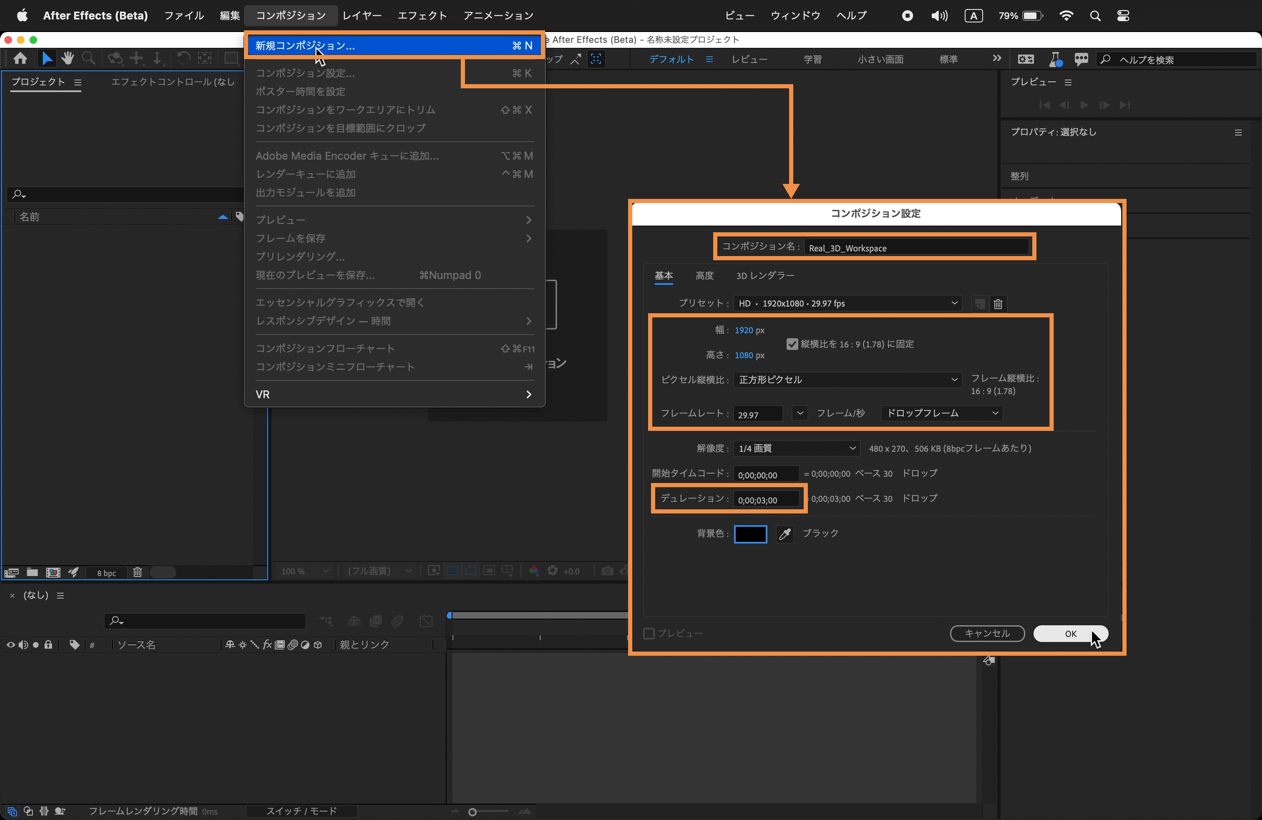Open the (フル画質) resolution dropdown
The width and height of the screenshot is (1262, 820).
tap(378, 571)
